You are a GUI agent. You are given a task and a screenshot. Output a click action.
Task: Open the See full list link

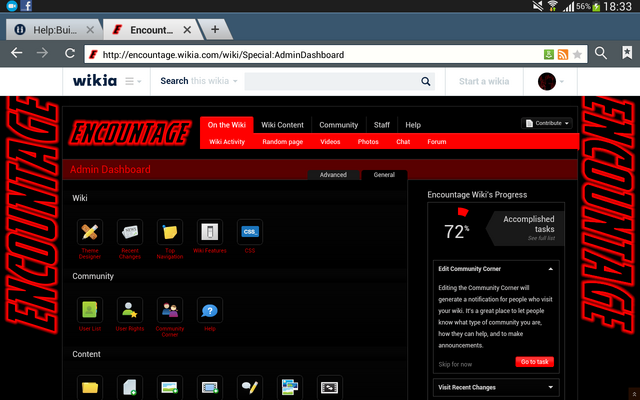coord(541,238)
